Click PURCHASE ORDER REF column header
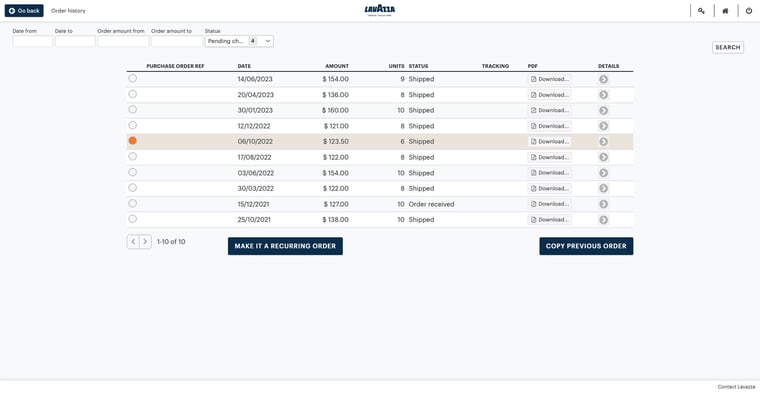Image resolution: width=760 pixels, height=393 pixels. [x=175, y=66]
